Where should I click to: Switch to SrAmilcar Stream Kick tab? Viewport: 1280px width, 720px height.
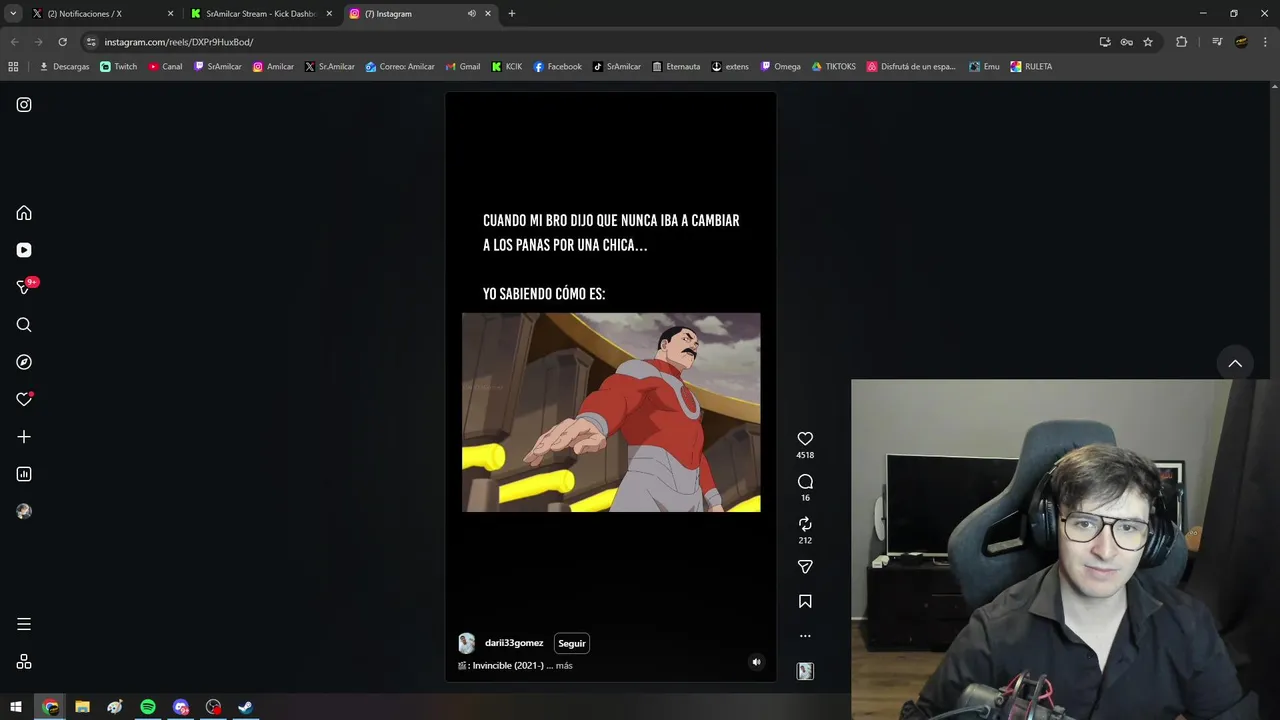(260, 14)
